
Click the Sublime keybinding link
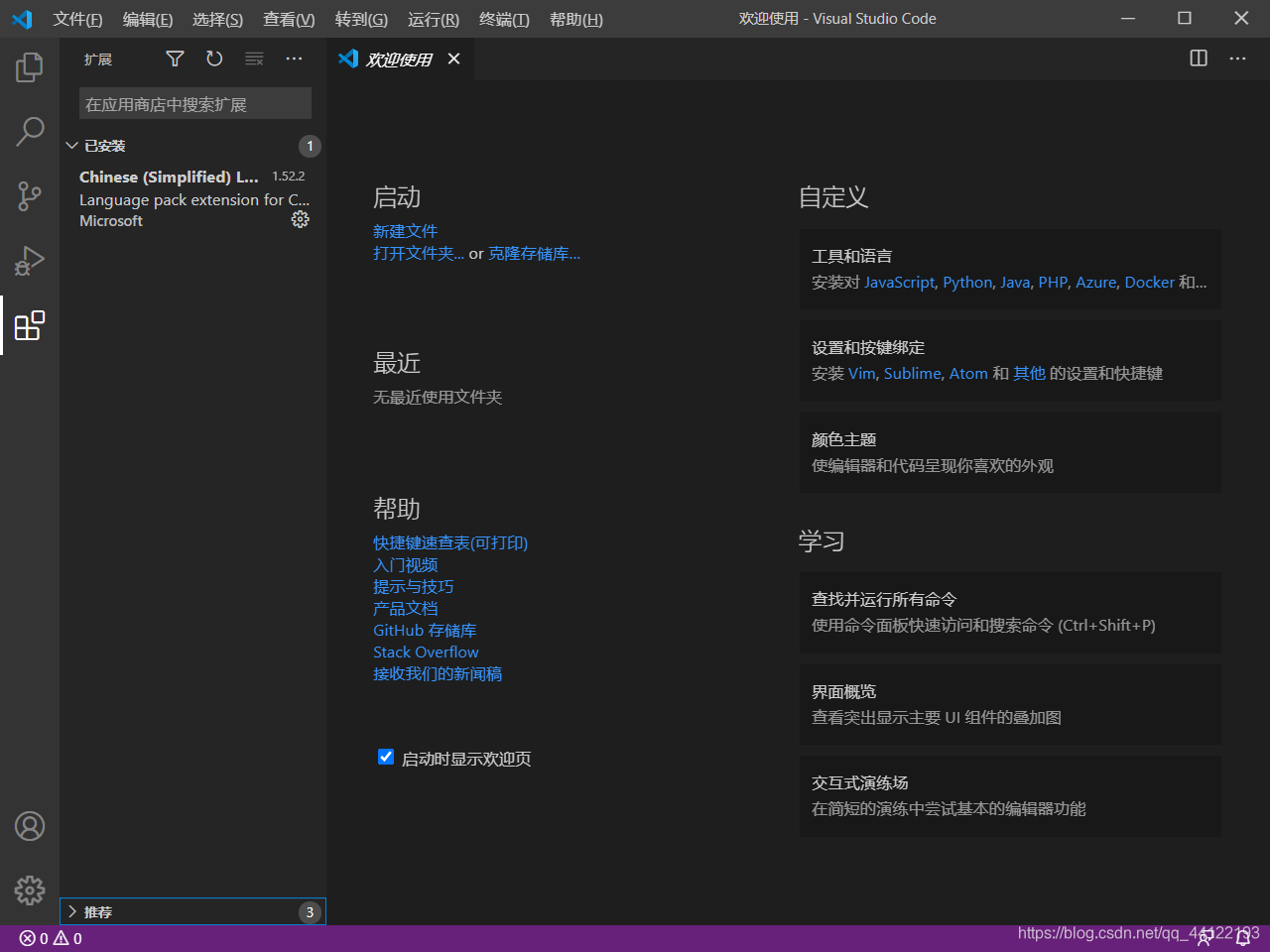click(x=912, y=373)
